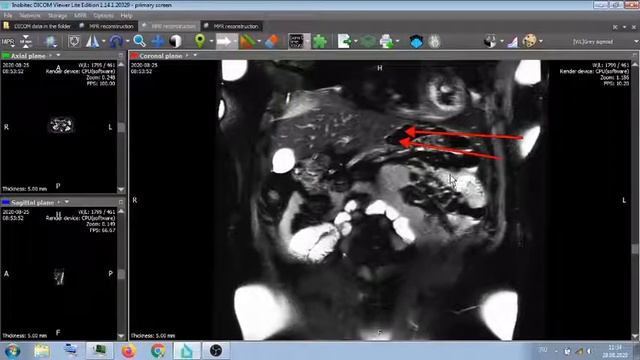Open OBS Studio from the taskbar
Image resolution: width=640 pixels, height=360 pixels.
[216, 351]
